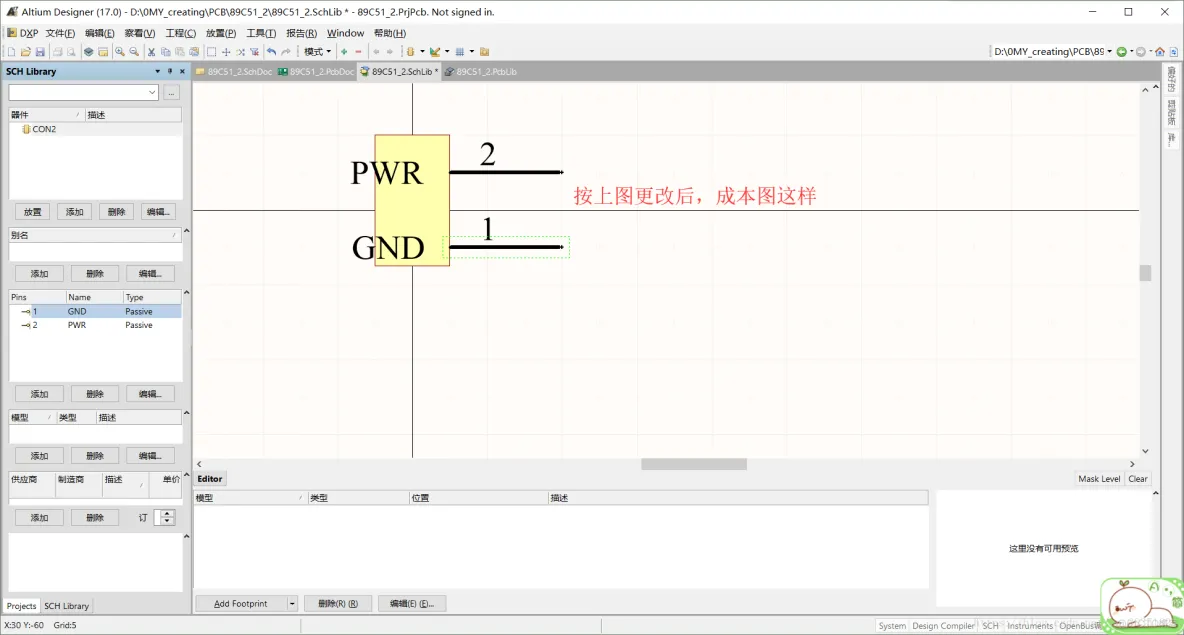Click the ... browse button beside filter

click(172, 92)
